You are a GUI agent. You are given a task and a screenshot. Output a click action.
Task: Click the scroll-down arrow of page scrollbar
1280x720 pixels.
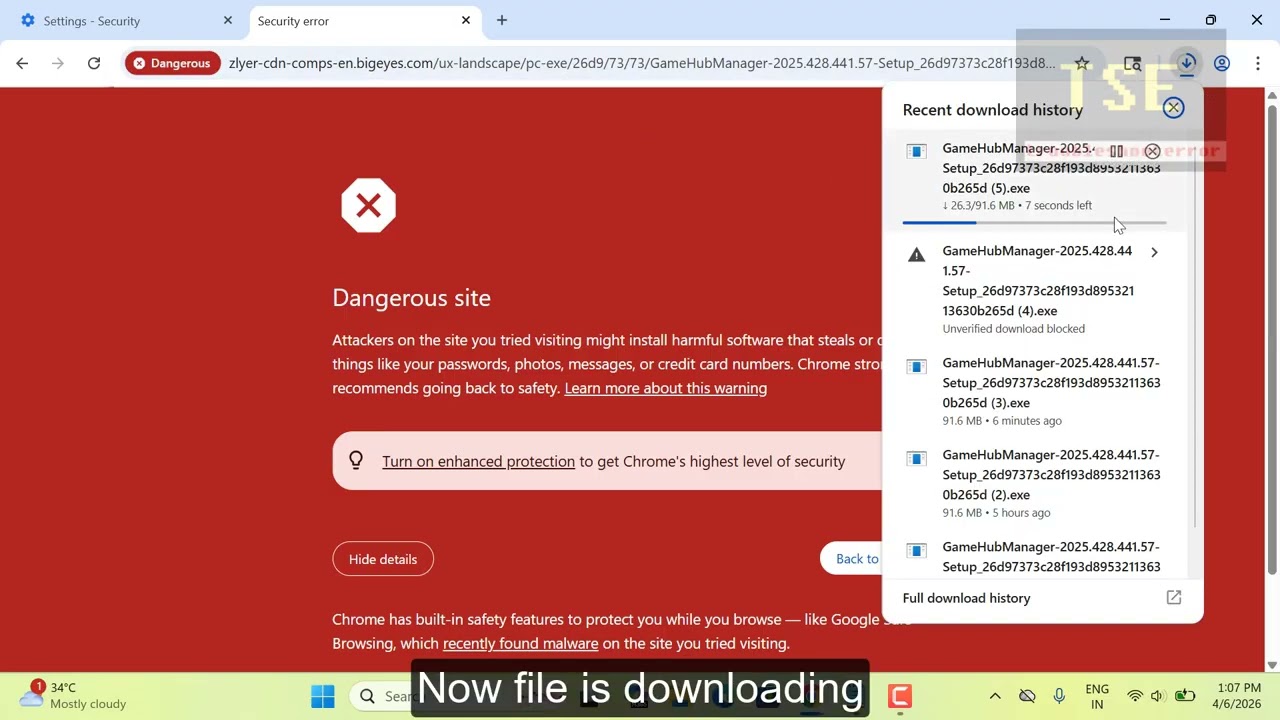(x=1272, y=665)
